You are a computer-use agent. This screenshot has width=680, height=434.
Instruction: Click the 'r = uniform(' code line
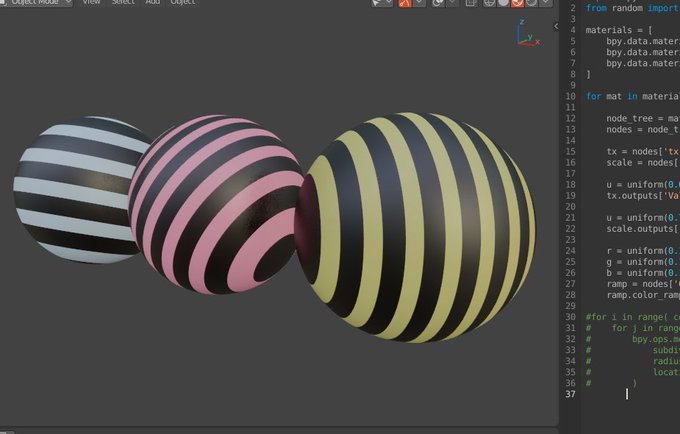coord(643,251)
